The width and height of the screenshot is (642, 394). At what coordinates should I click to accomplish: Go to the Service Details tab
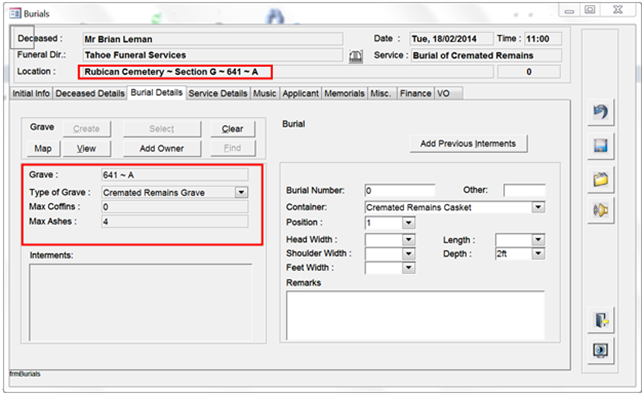point(218,93)
